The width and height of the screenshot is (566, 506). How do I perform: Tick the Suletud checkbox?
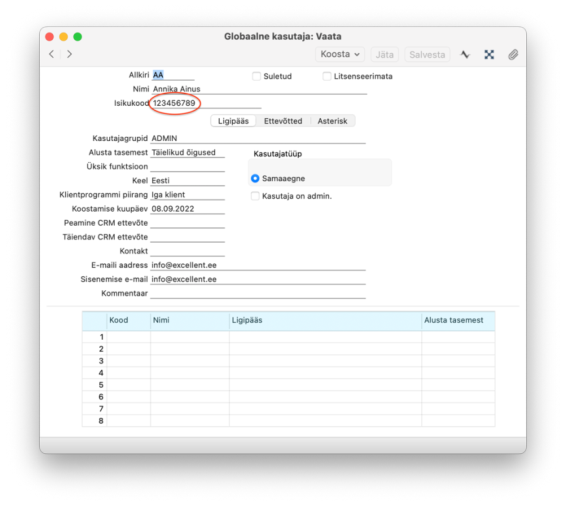256,76
